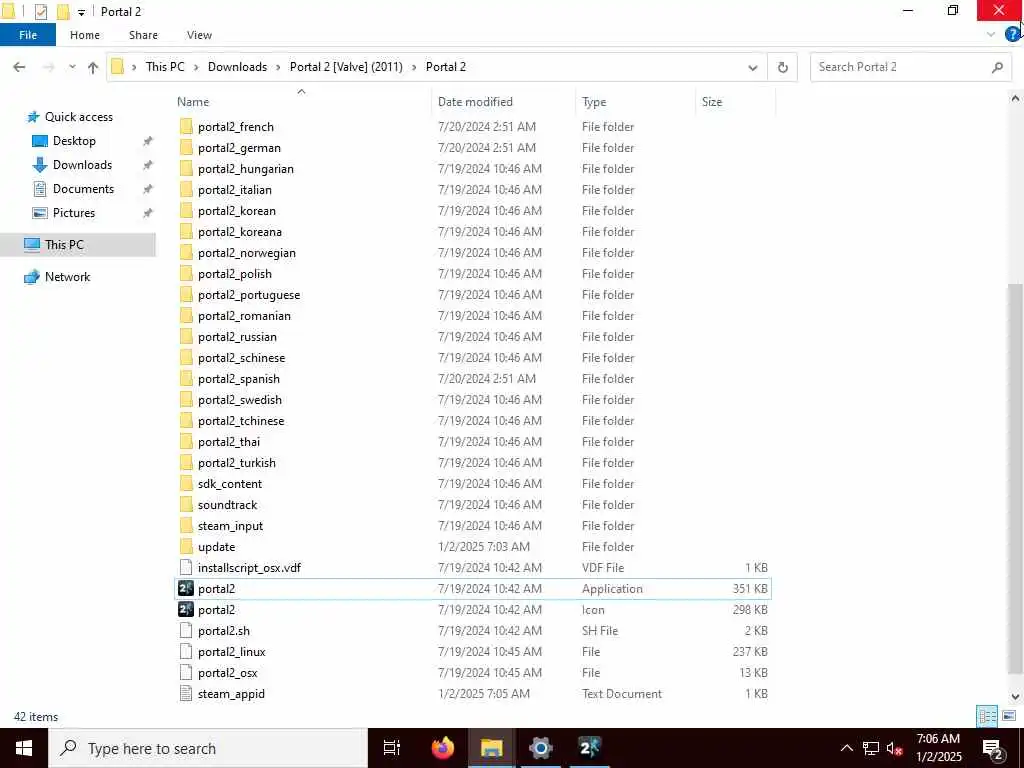Open Task View on the taskbar
This screenshot has width=1024, height=768.
pos(392,748)
